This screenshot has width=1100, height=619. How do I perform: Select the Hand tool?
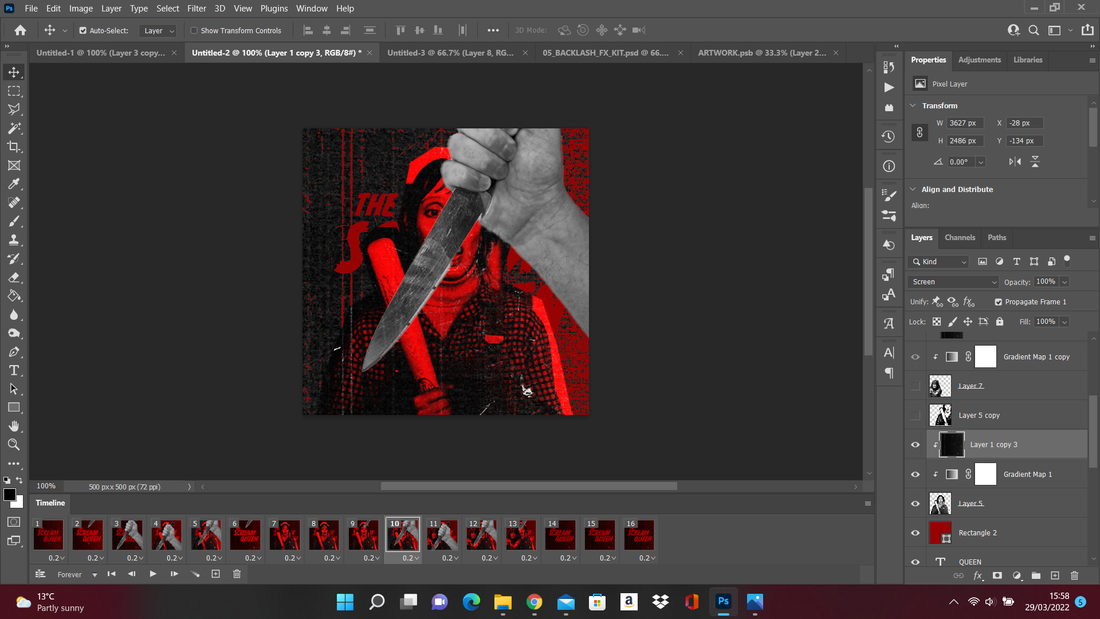(14, 426)
